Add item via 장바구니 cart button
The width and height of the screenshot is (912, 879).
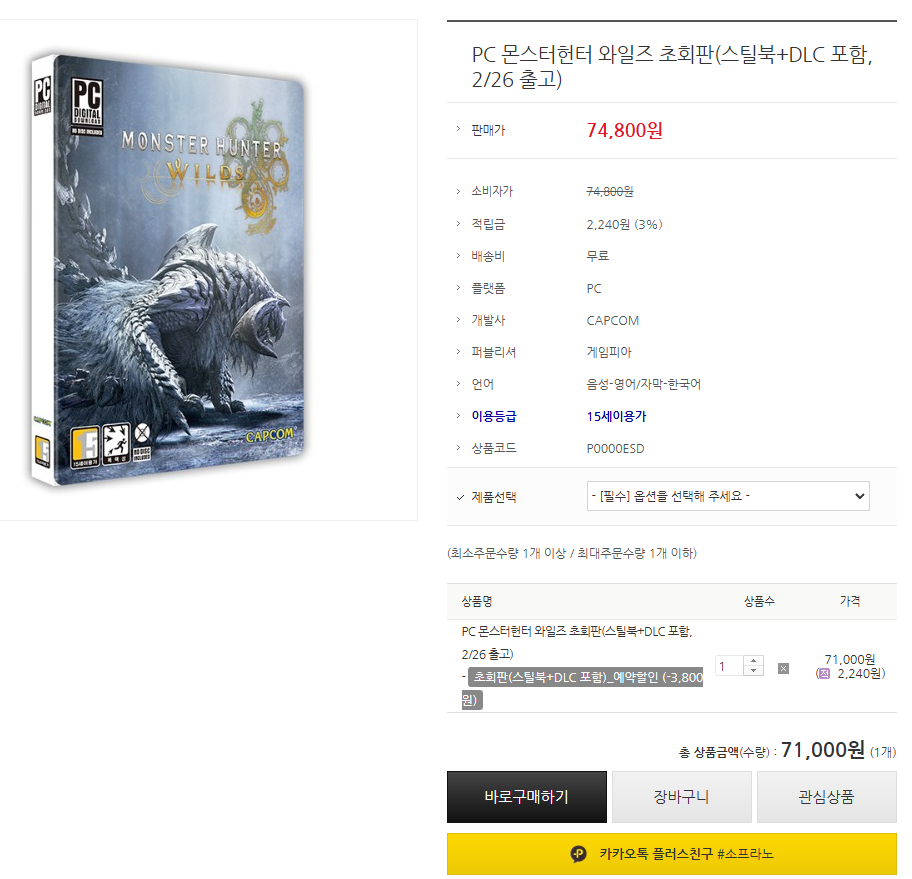[681, 796]
